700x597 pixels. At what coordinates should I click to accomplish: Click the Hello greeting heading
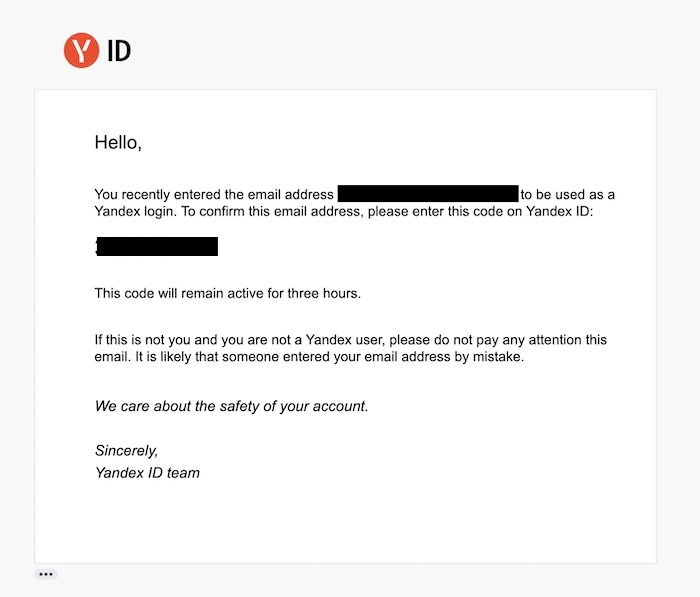point(118,142)
